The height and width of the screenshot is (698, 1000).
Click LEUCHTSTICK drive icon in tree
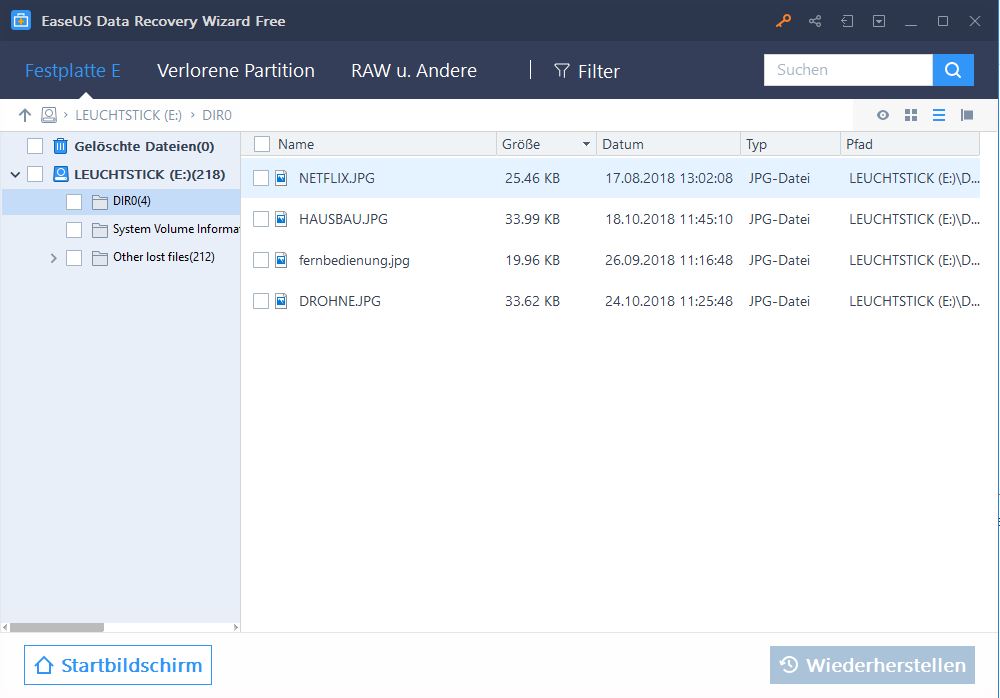(61, 174)
